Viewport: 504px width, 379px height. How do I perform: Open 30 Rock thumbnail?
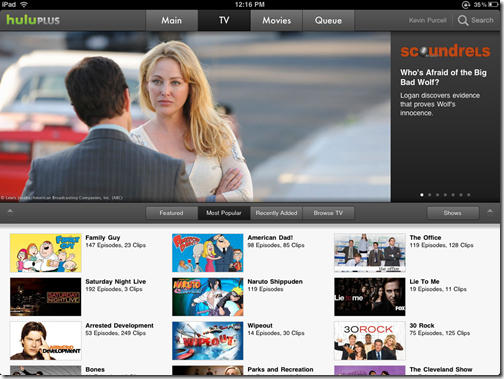[x=370, y=341]
